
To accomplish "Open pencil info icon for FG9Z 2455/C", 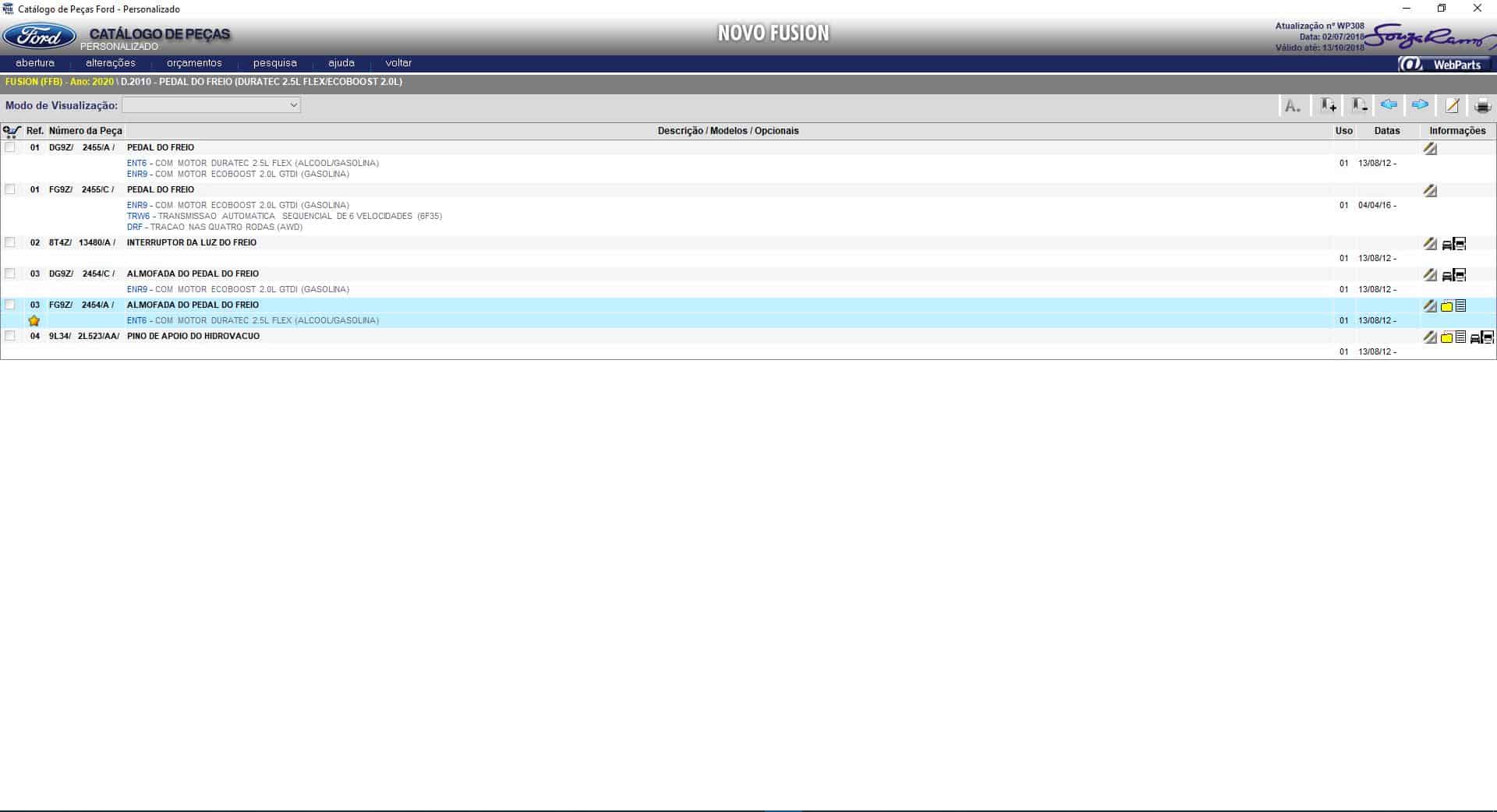I will [x=1430, y=190].
